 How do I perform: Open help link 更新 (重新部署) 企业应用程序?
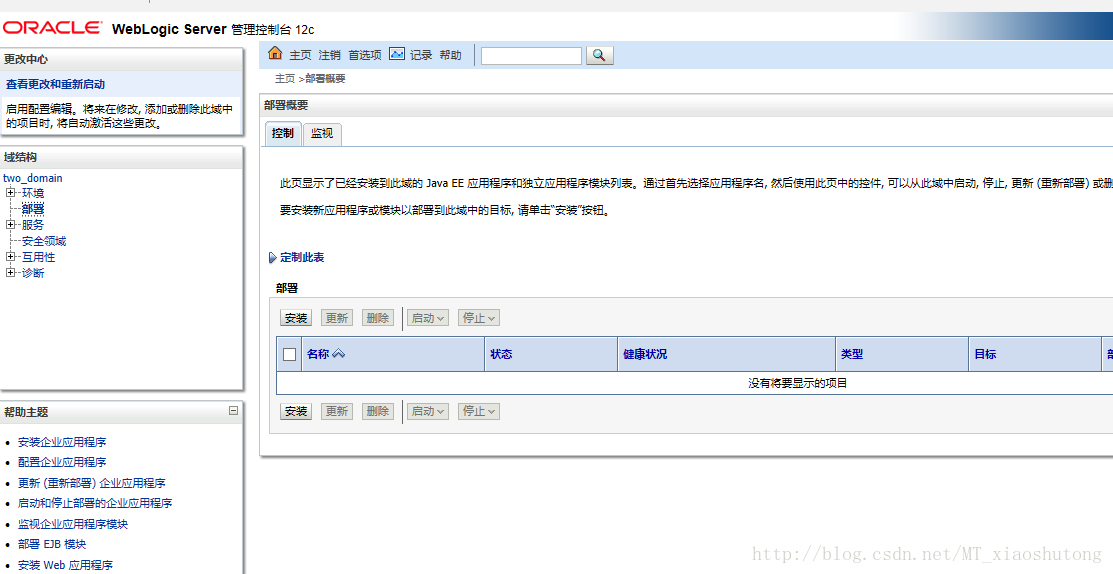(92, 483)
